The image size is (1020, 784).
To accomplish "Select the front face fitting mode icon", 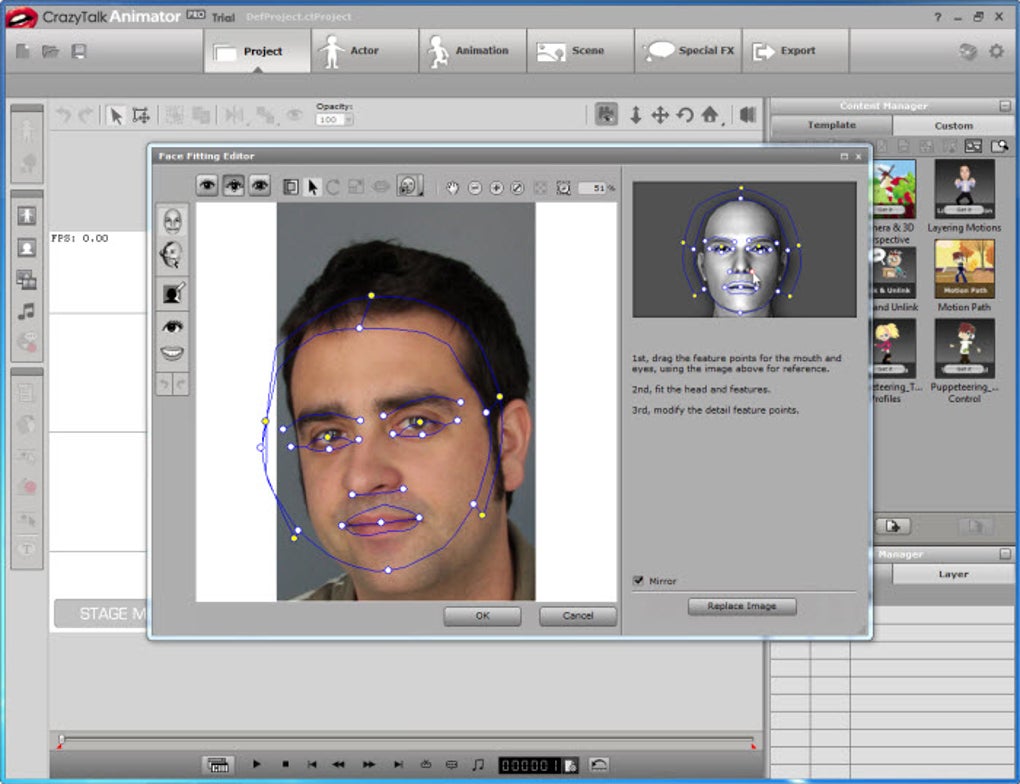I will pyautogui.click(x=172, y=222).
